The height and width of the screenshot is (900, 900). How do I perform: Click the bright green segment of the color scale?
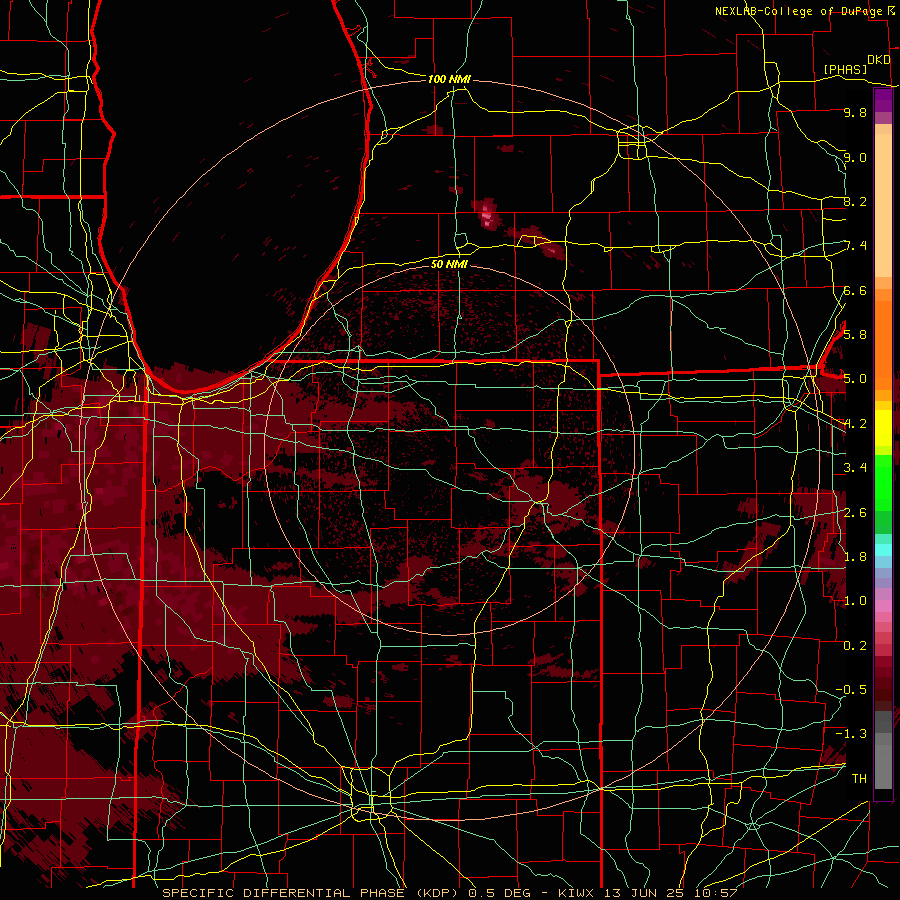883,482
